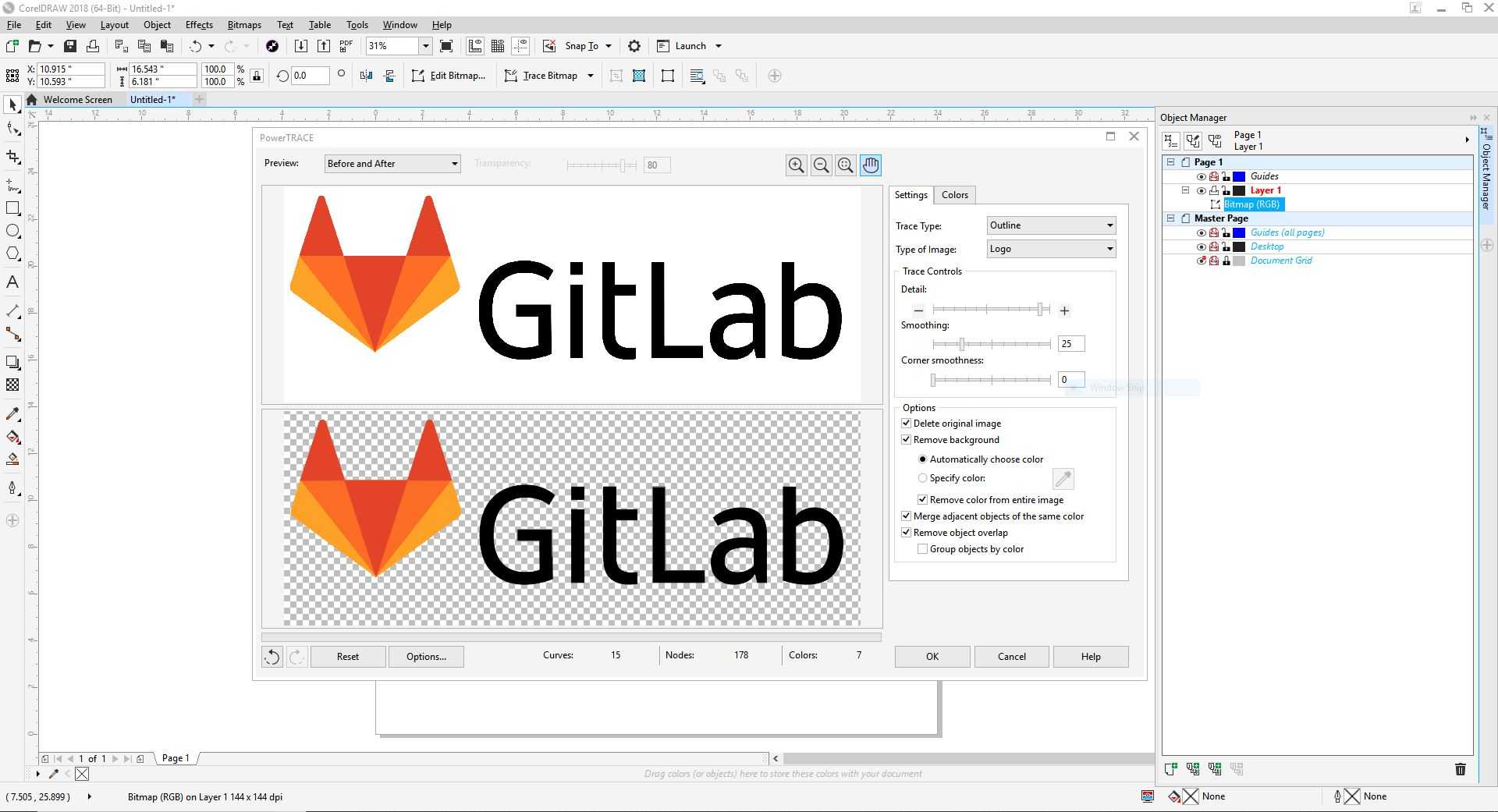Screen dimensions: 1498x812
Task: Click the Corner smoothness slider handle
Action: [933, 380]
